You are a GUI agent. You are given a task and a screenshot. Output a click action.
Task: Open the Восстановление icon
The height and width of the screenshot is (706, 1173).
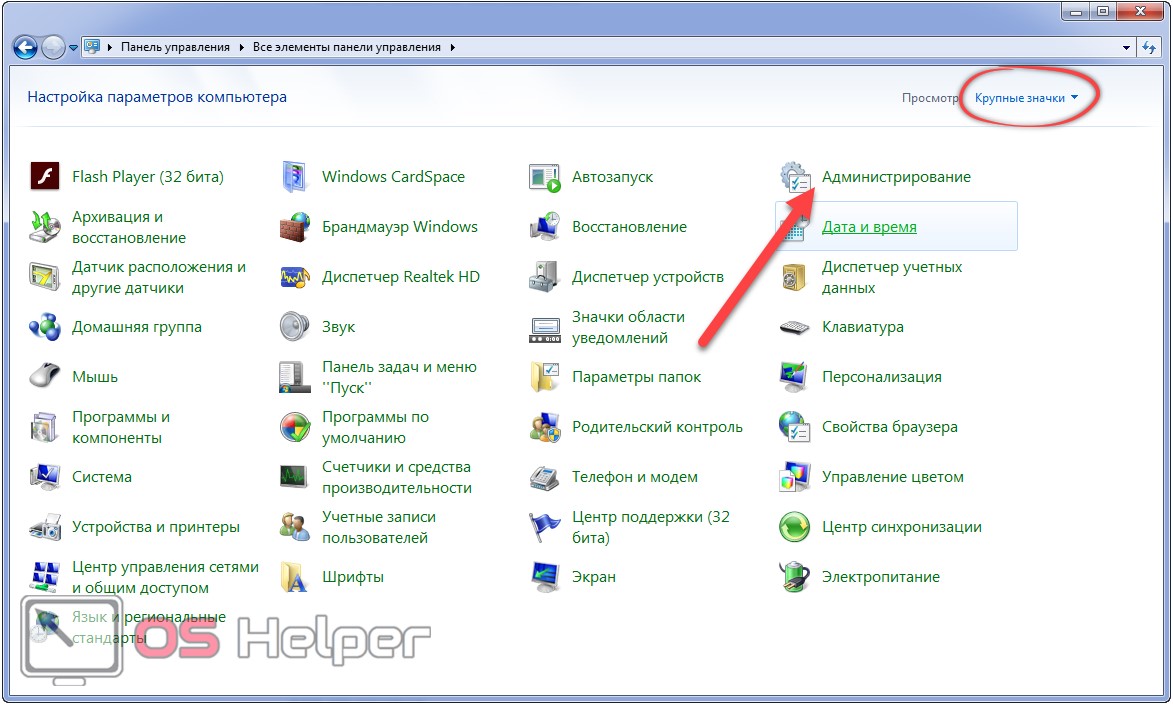pyautogui.click(x=545, y=227)
